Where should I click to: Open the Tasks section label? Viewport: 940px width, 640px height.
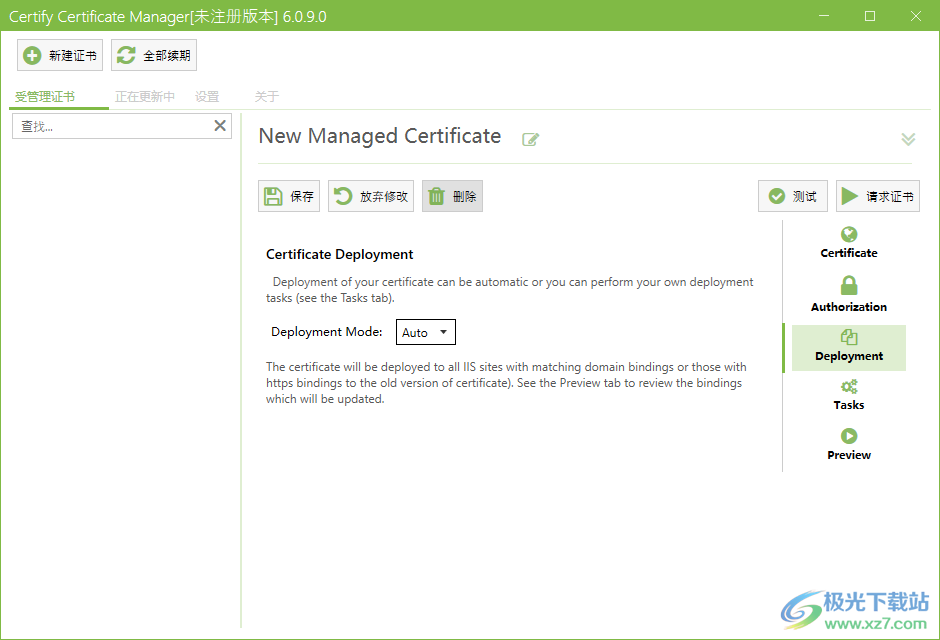(x=849, y=405)
